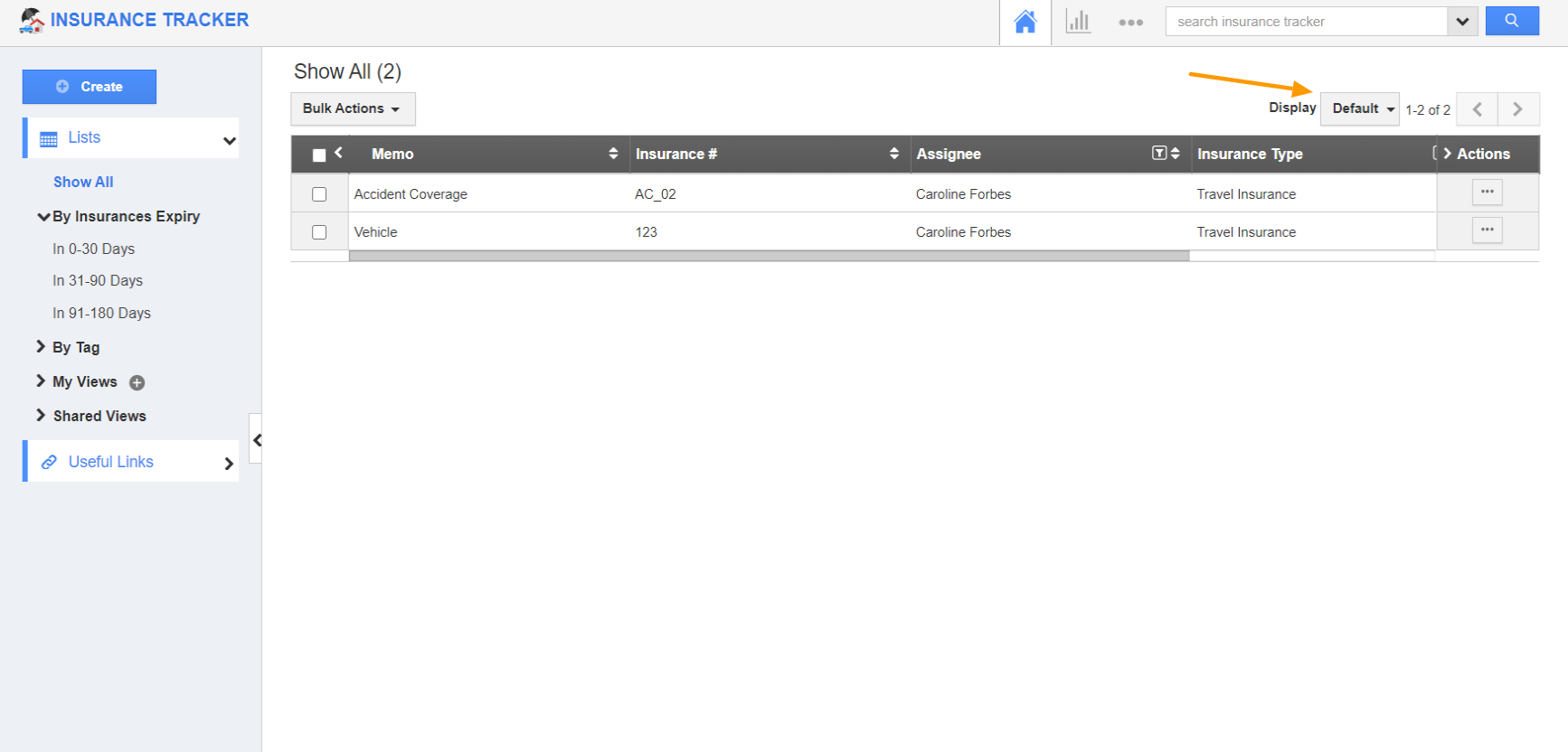Screen dimensions: 1568x752
Task: Go to the previous page arrow
Action: pos(1478,109)
